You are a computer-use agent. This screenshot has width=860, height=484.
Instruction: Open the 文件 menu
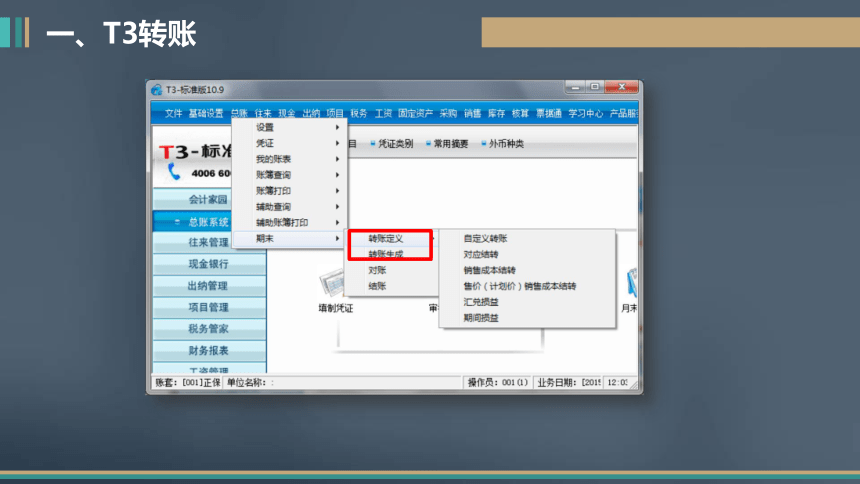pyautogui.click(x=173, y=113)
